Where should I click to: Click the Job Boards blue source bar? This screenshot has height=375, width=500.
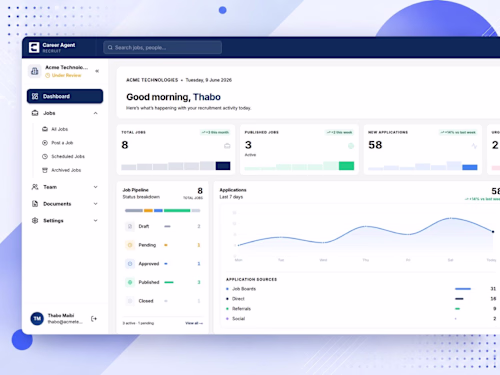[463, 289]
